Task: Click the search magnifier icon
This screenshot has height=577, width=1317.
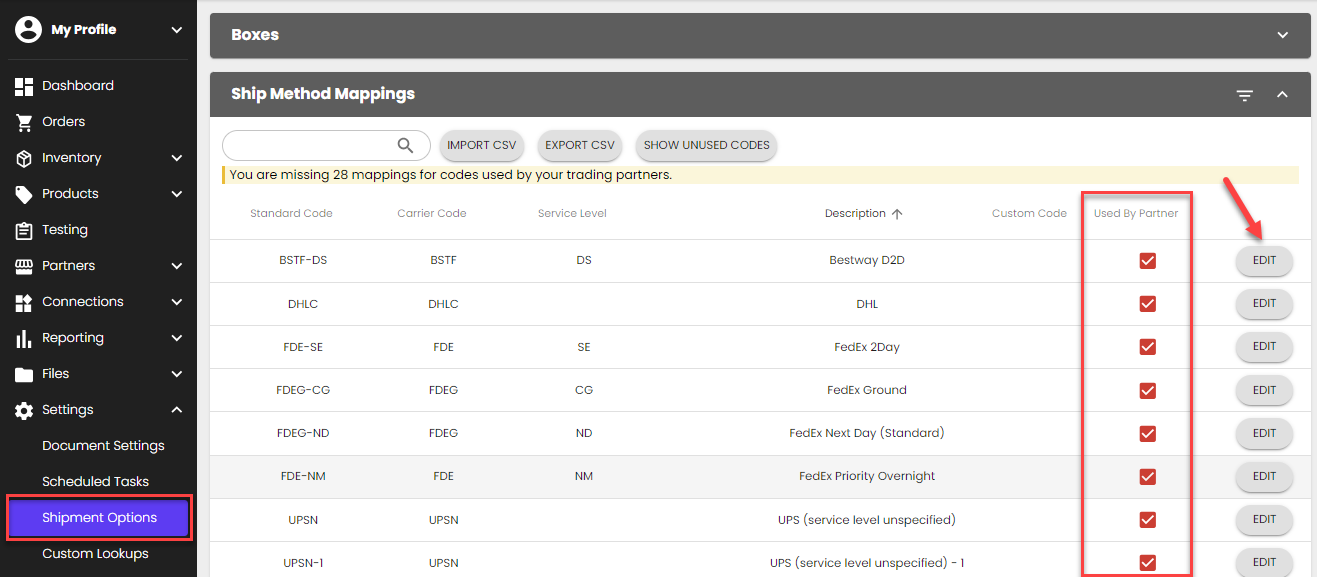Action: [x=405, y=145]
